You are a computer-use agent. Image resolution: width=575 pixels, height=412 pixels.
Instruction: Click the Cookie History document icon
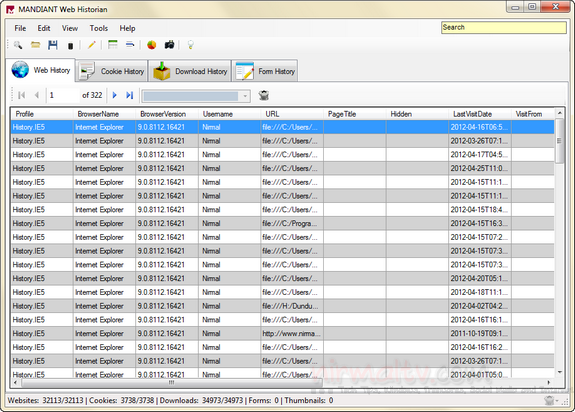pyautogui.click(x=87, y=71)
